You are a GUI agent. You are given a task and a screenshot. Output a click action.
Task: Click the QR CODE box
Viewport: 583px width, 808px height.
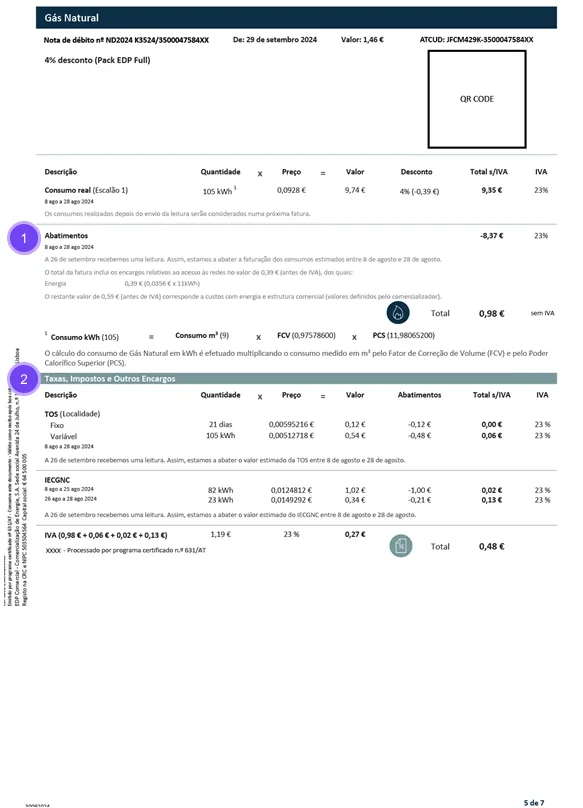(477, 99)
